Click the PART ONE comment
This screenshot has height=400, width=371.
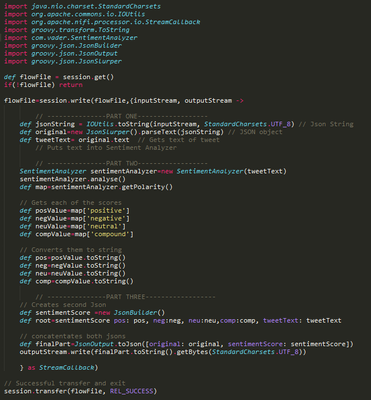point(121,116)
